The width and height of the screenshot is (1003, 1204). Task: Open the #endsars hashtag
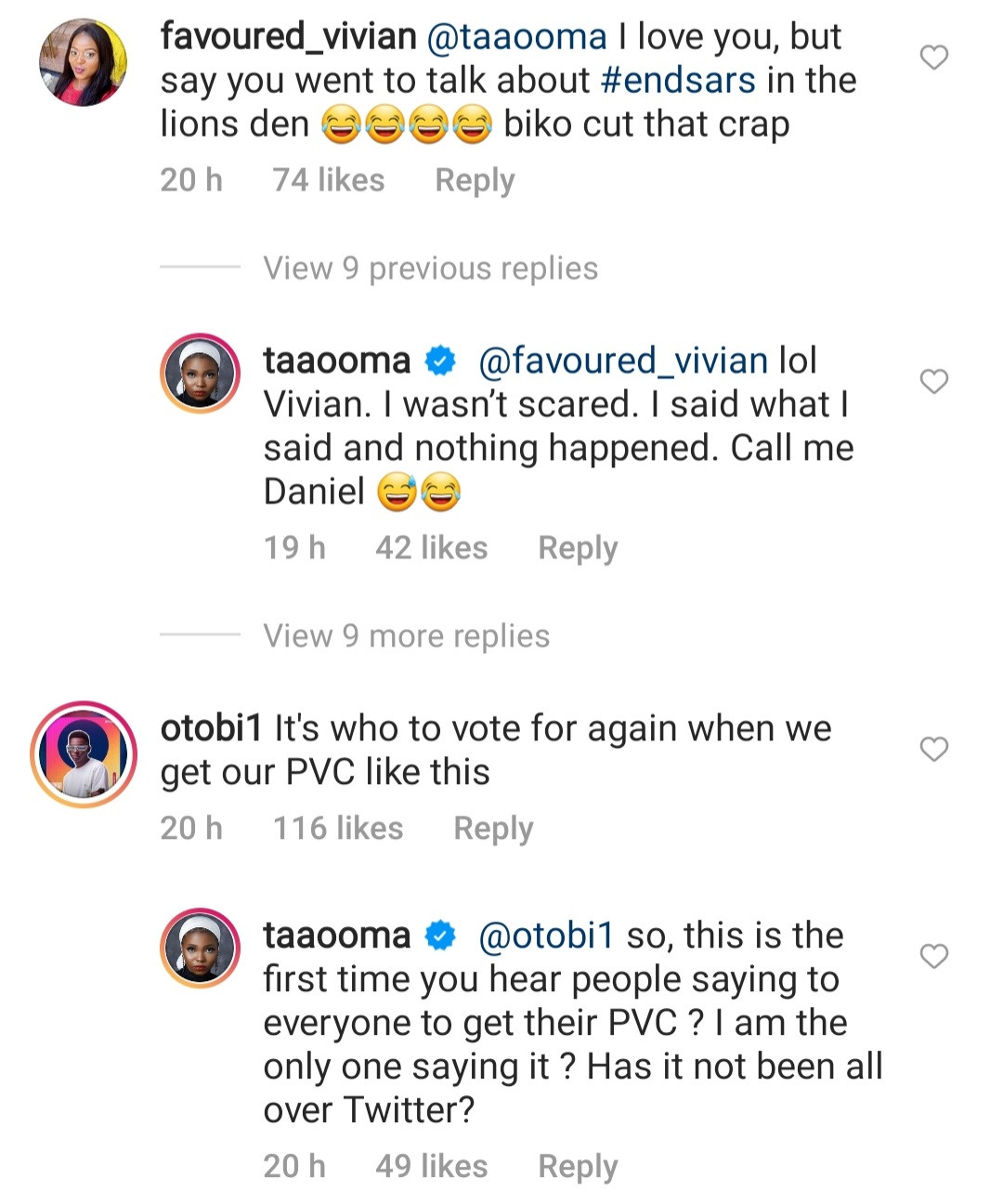678,81
